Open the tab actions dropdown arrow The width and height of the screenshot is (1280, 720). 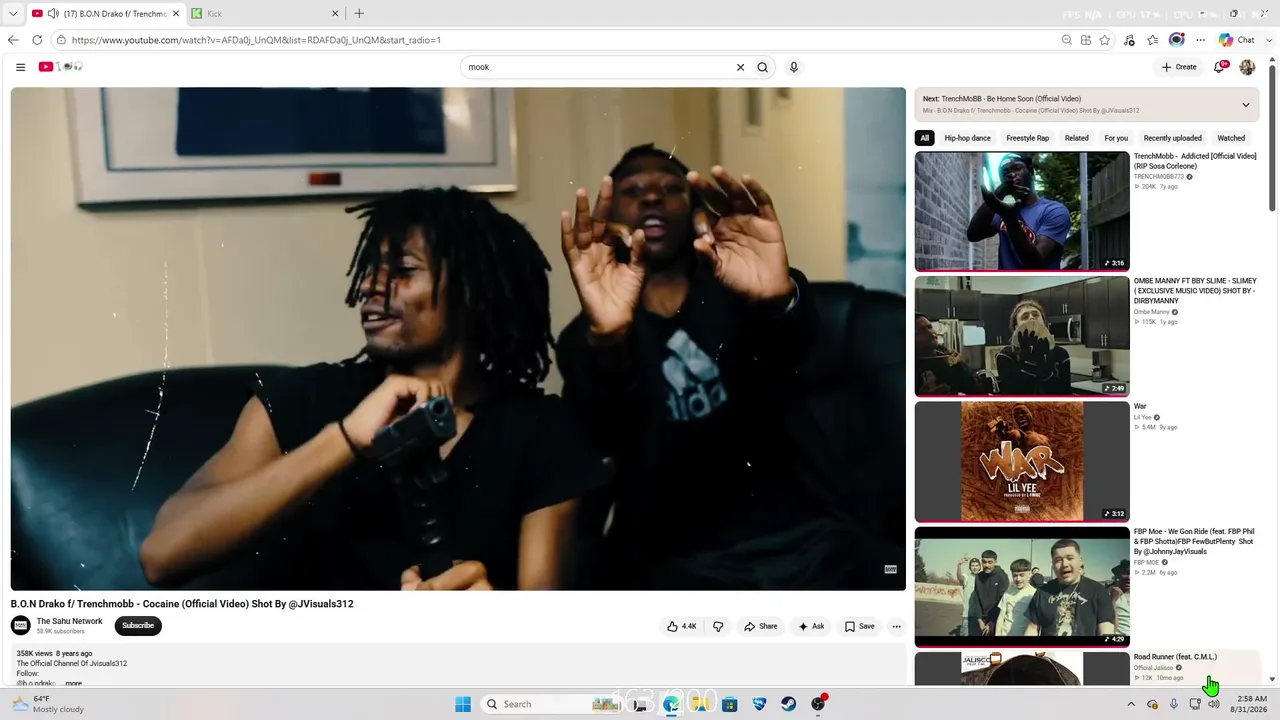(x=13, y=14)
